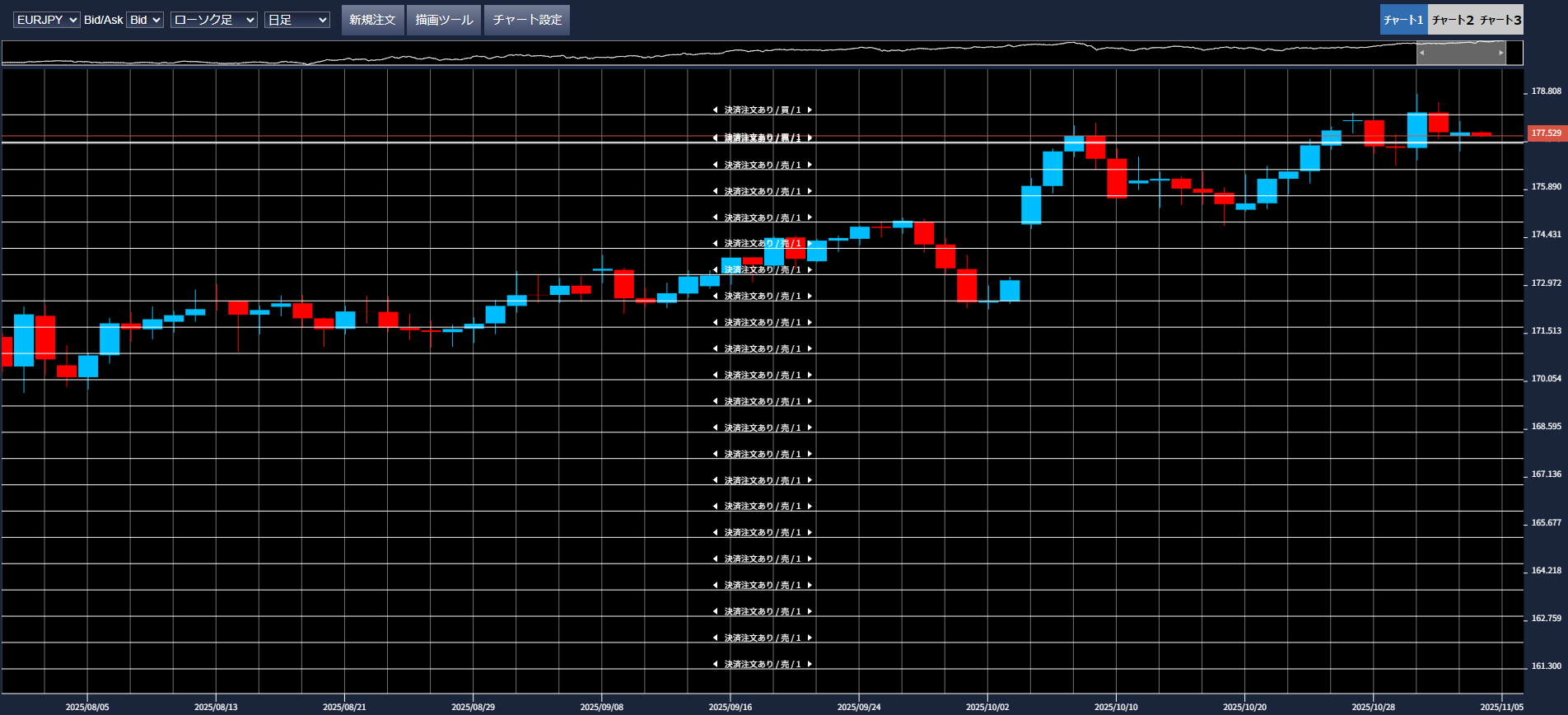Click right arrow of the bottommost order label

coord(810,664)
